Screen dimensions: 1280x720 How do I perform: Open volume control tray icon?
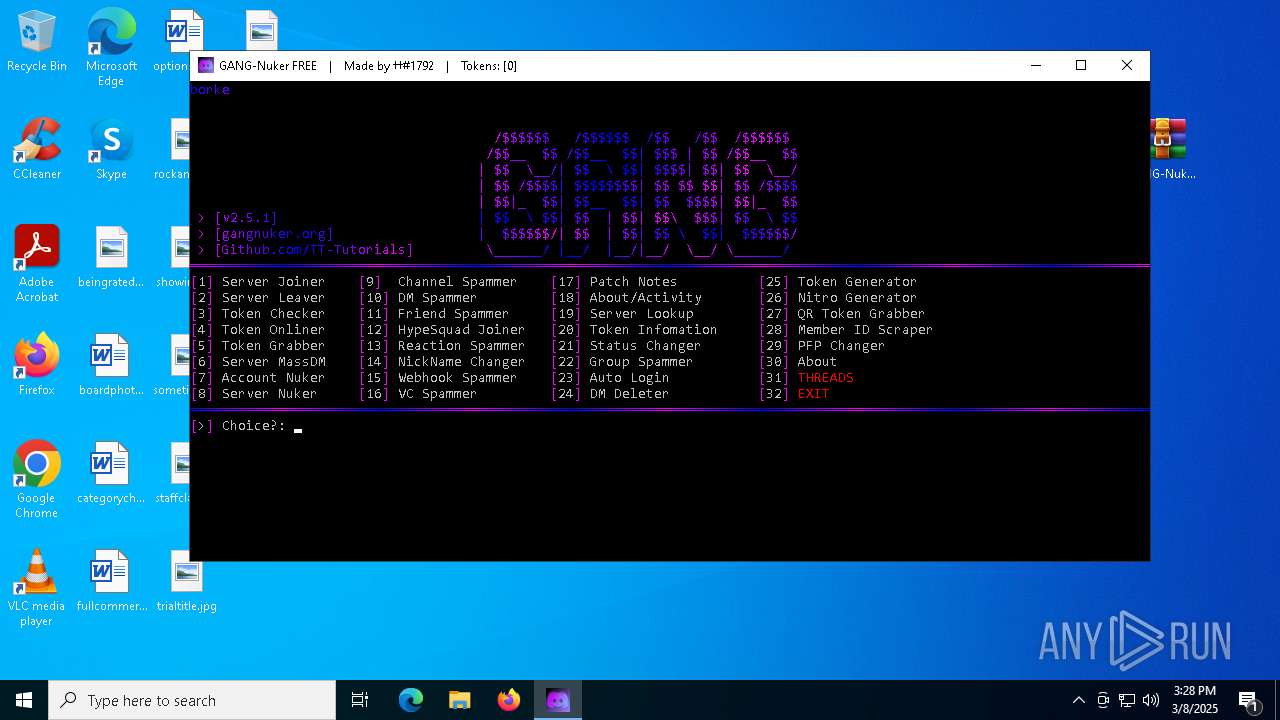1151,700
